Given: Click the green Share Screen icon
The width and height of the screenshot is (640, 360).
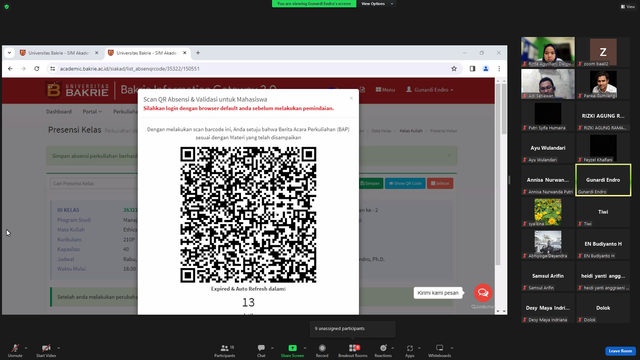Looking at the screenshot, I should coord(292,348).
